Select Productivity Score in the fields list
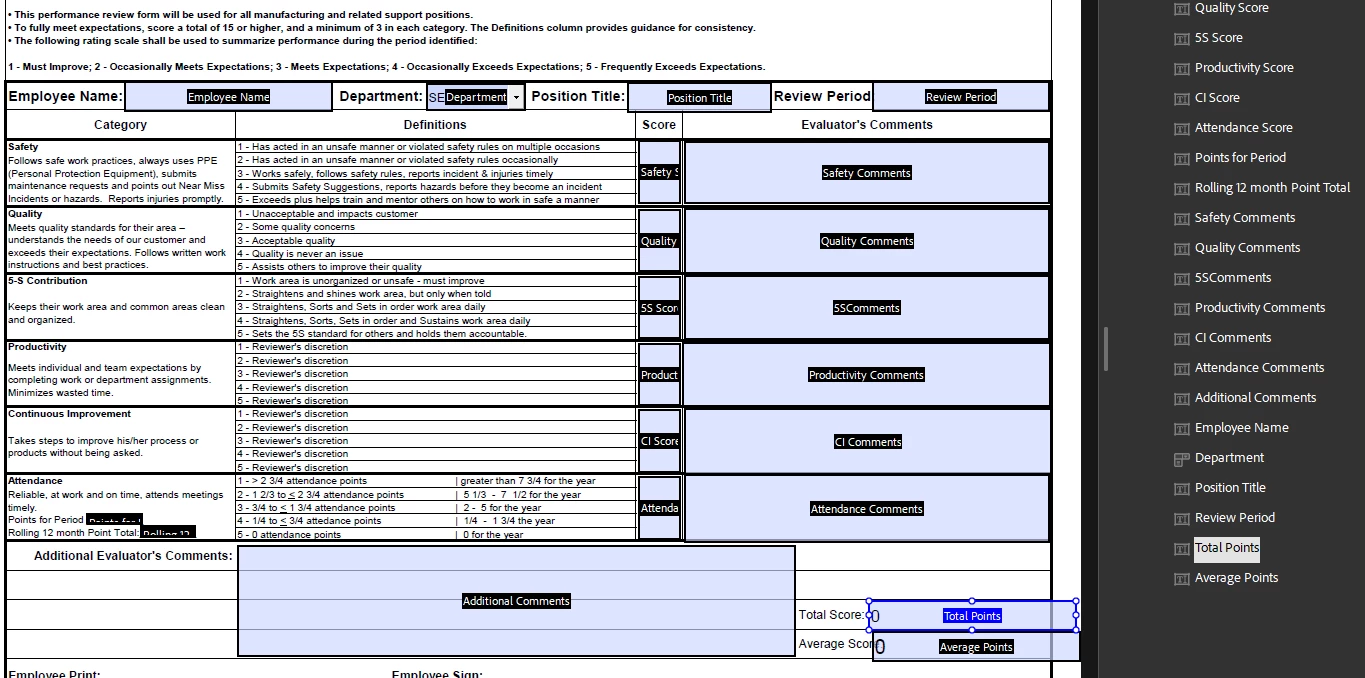Viewport: 1365px width, 678px height. (x=1244, y=68)
